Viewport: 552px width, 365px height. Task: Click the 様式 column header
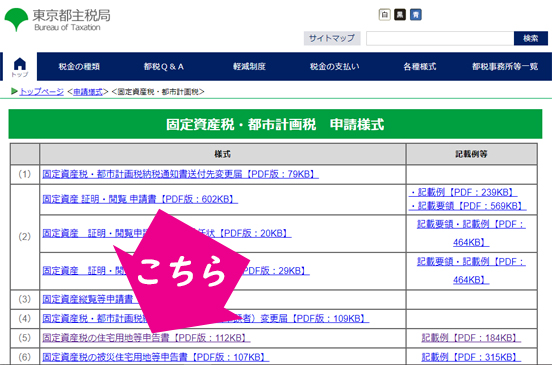point(222,154)
